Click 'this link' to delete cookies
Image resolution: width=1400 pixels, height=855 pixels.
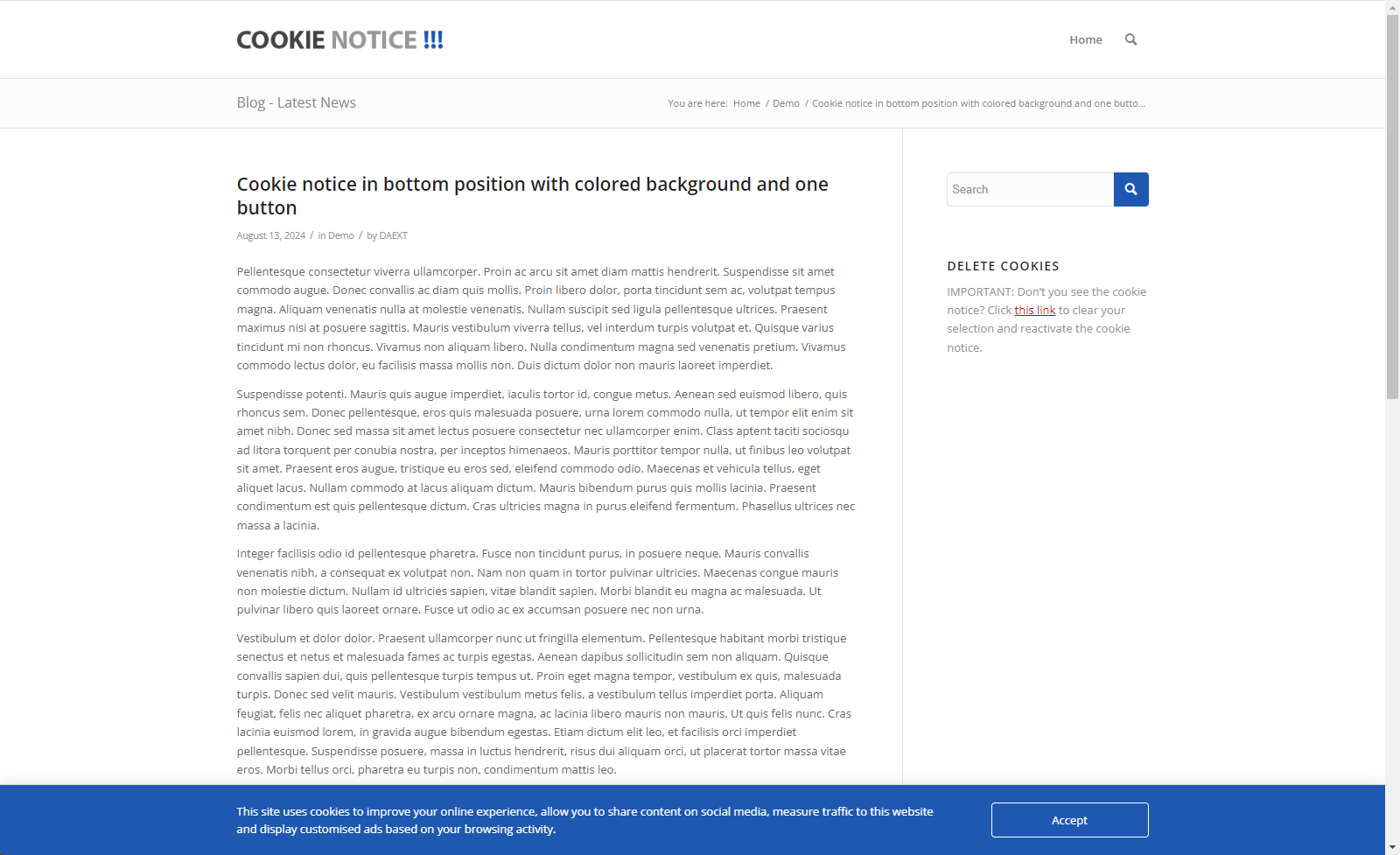pos(1035,311)
